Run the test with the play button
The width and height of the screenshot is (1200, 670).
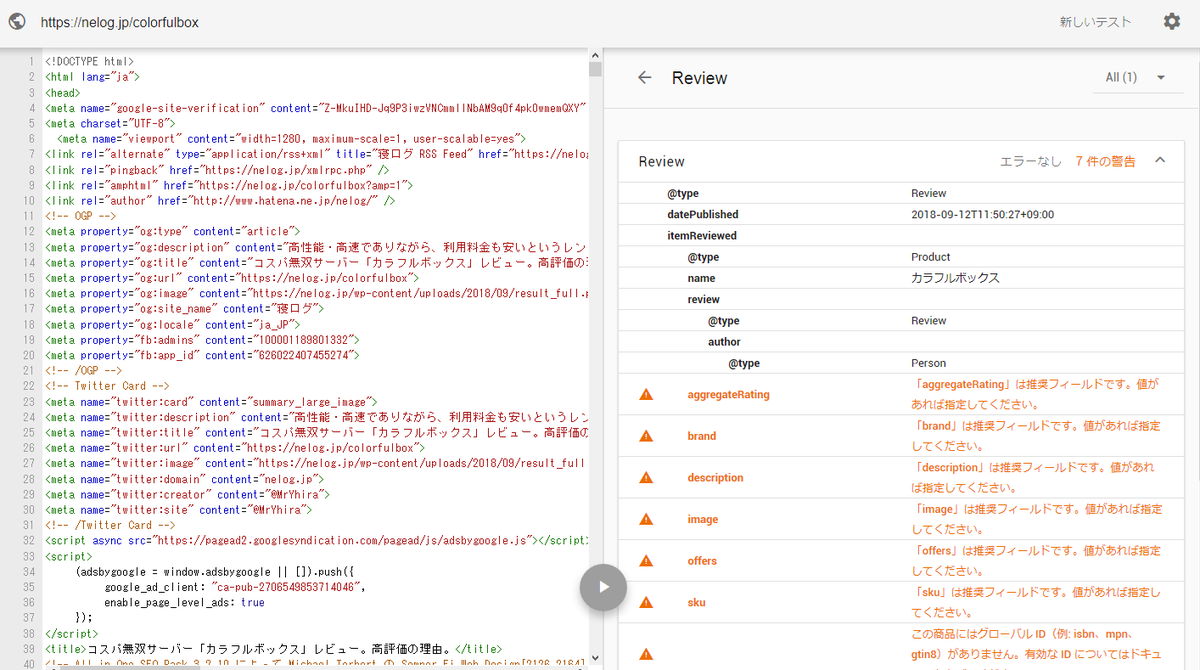(603, 587)
